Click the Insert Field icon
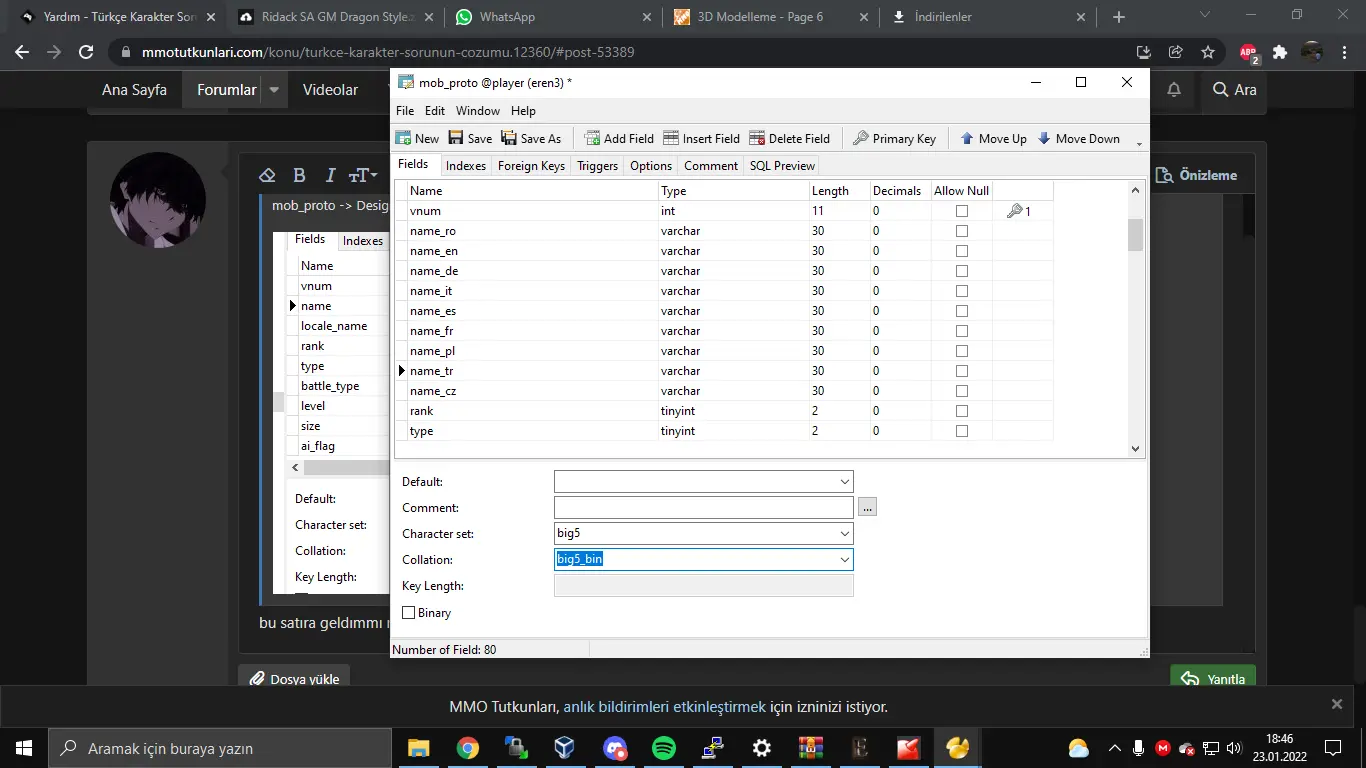 (x=671, y=138)
